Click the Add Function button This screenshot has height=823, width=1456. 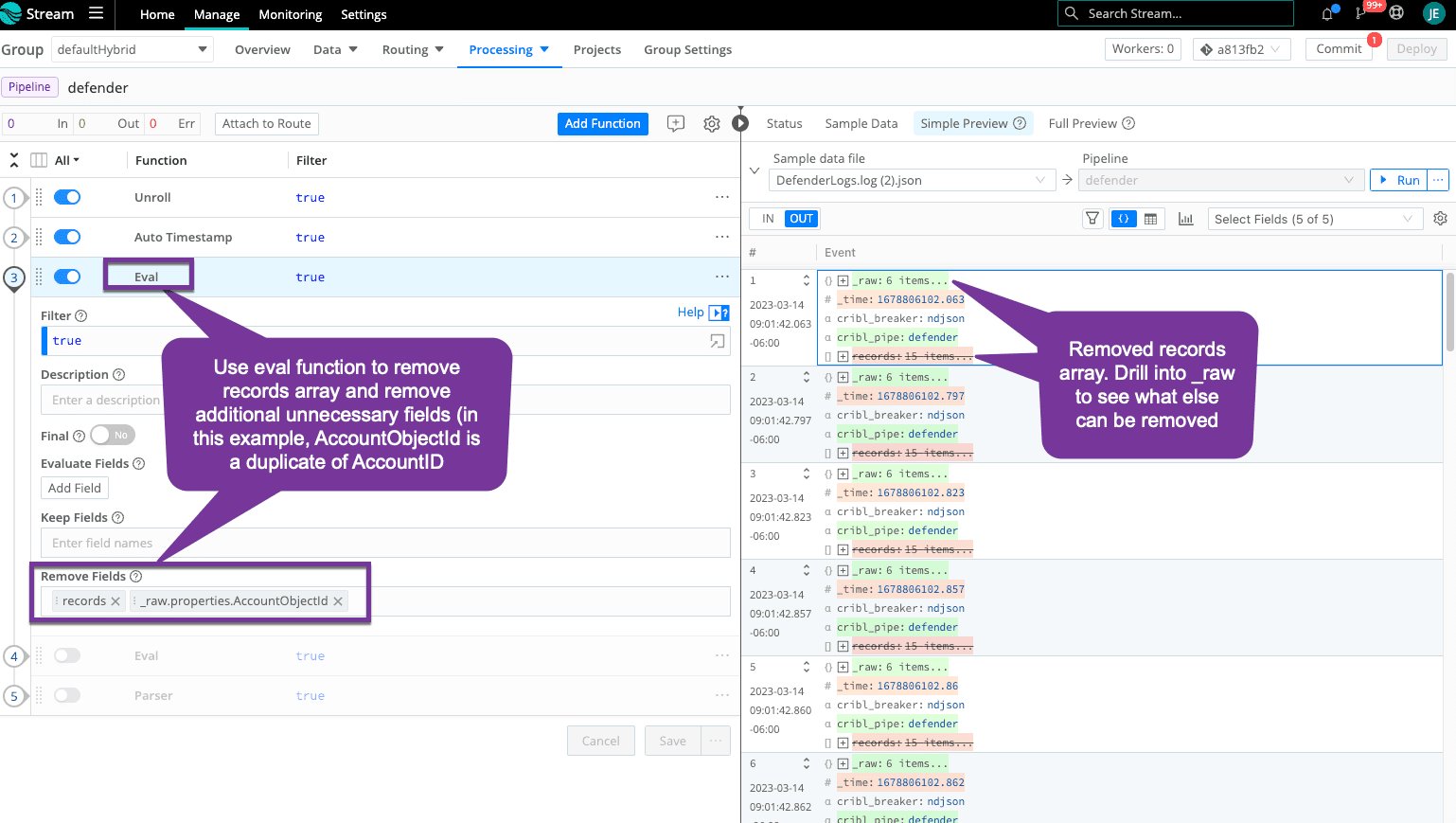602,124
